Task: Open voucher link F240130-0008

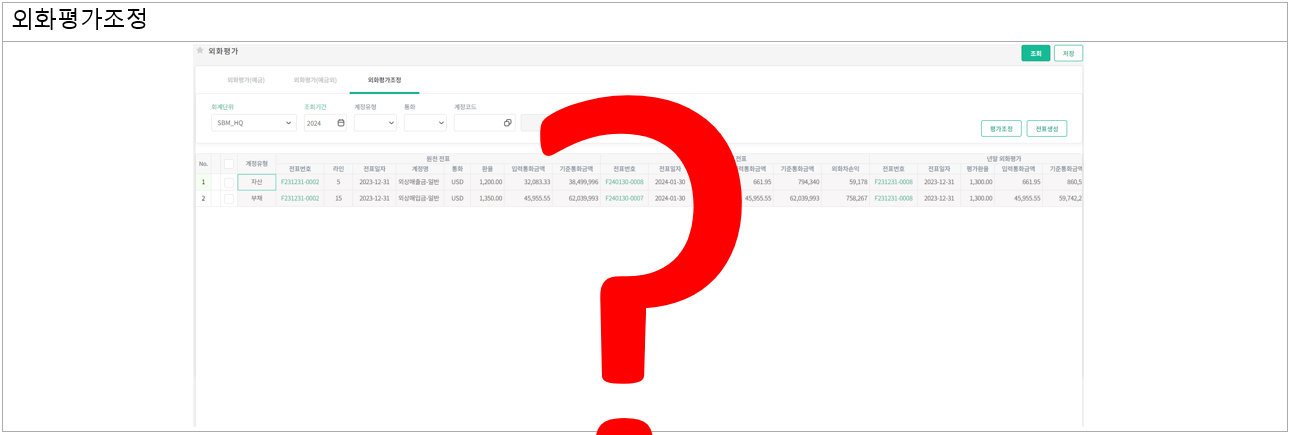Action: point(624,182)
